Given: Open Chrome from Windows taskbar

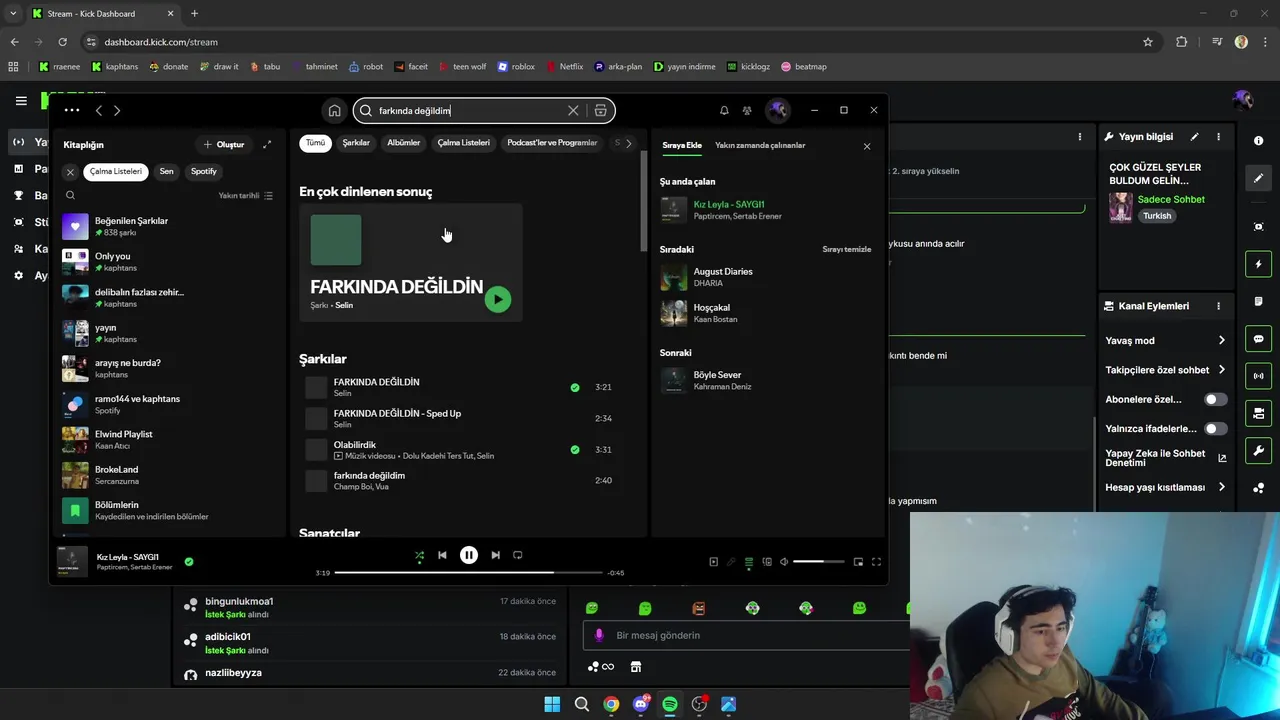Looking at the screenshot, I should coord(611,705).
